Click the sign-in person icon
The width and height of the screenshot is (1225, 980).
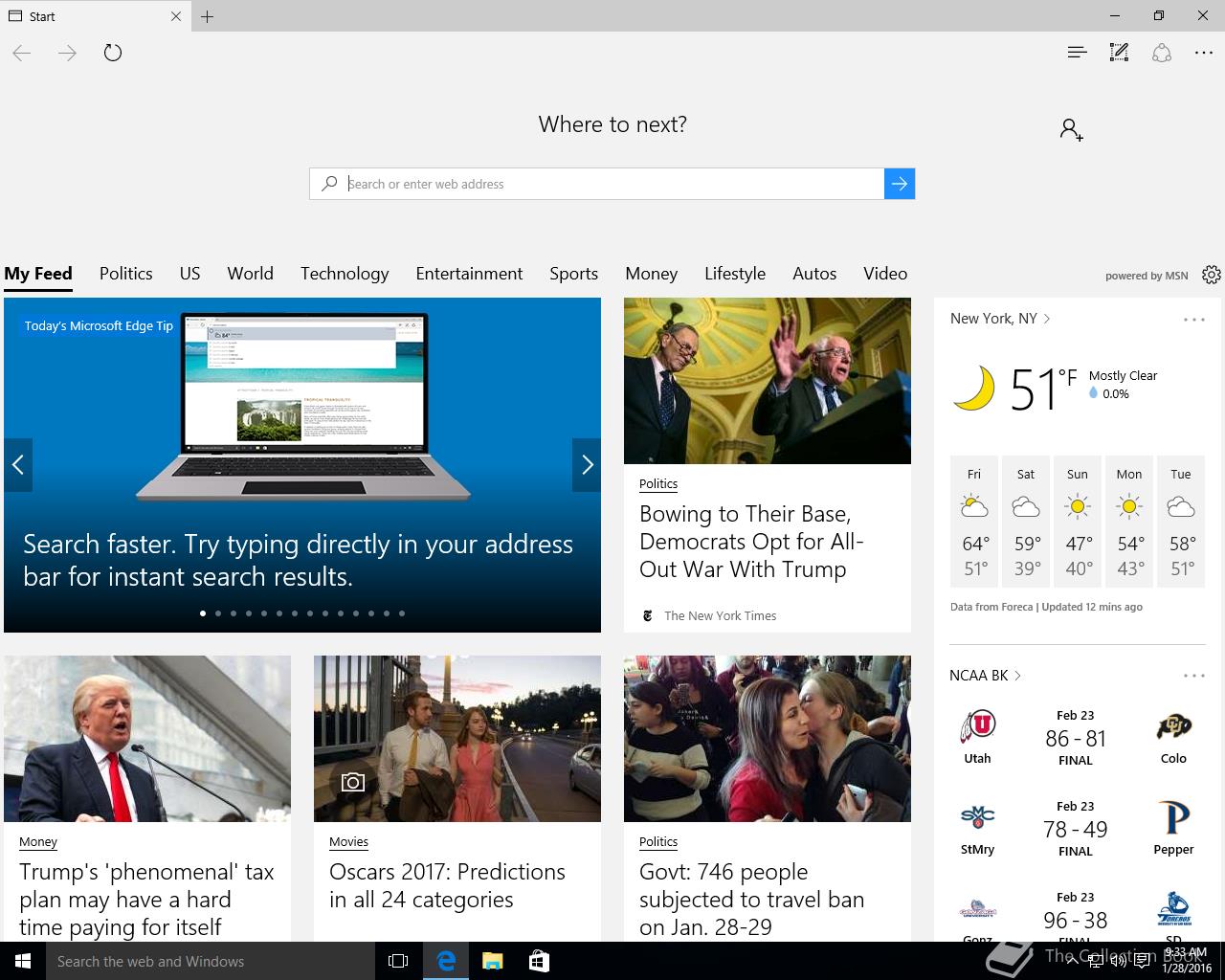[1071, 129]
